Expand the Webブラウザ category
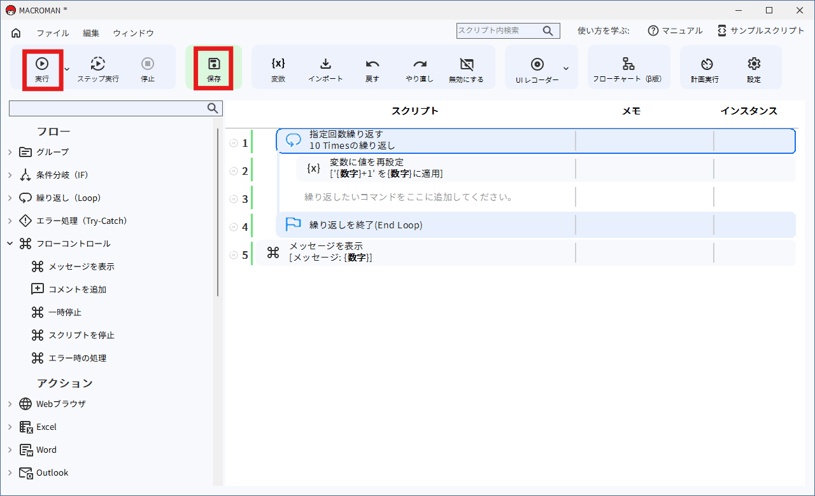The image size is (815, 496). pos(10,404)
